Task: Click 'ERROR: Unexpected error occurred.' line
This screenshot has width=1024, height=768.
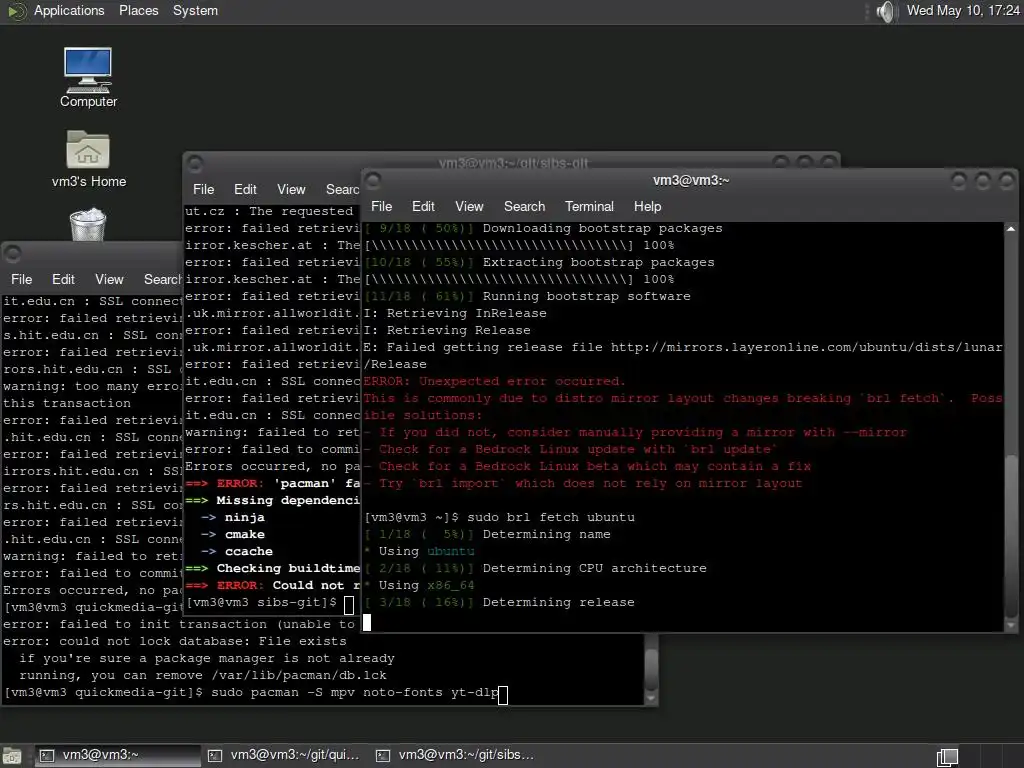Action: pyautogui.click(x=494, y=381)
